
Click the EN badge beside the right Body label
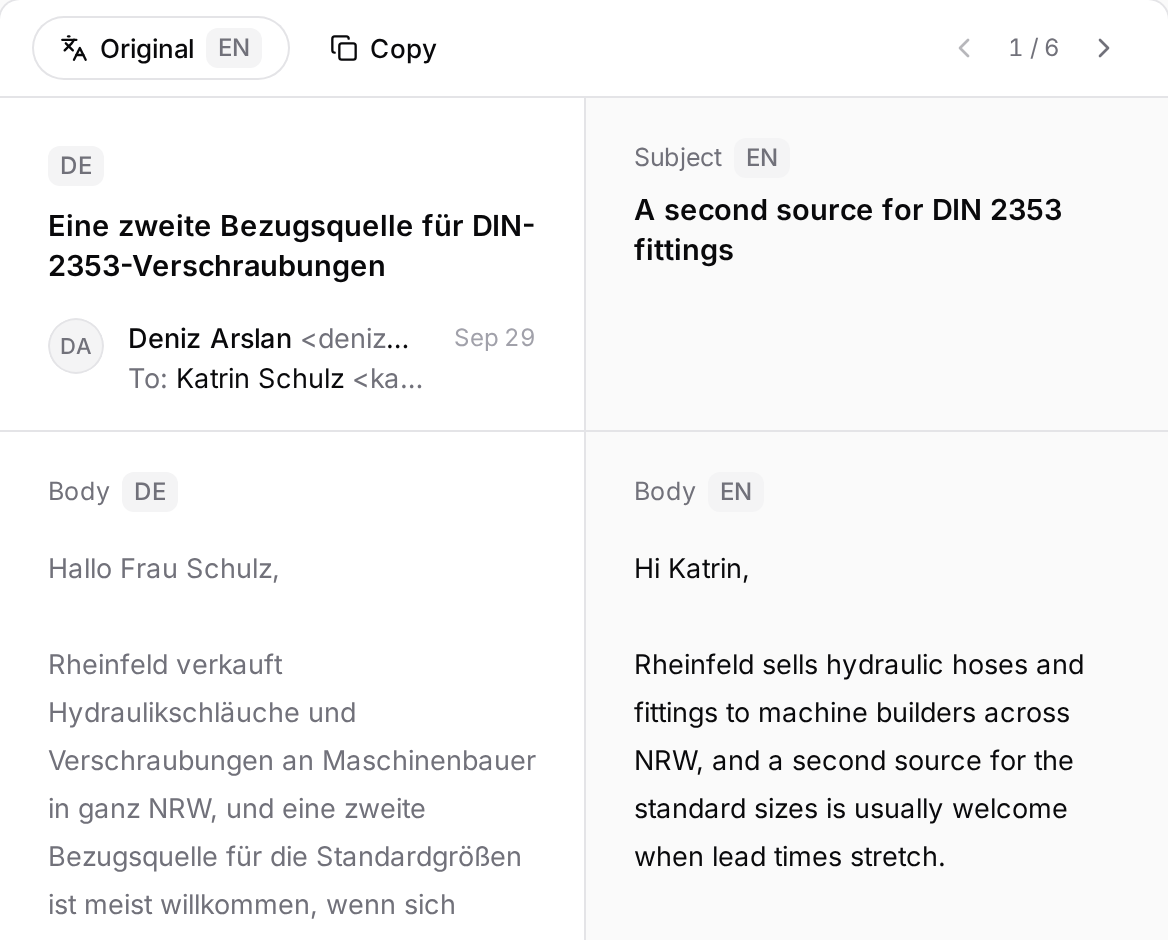pyautogui.click(x=735, y=492)
